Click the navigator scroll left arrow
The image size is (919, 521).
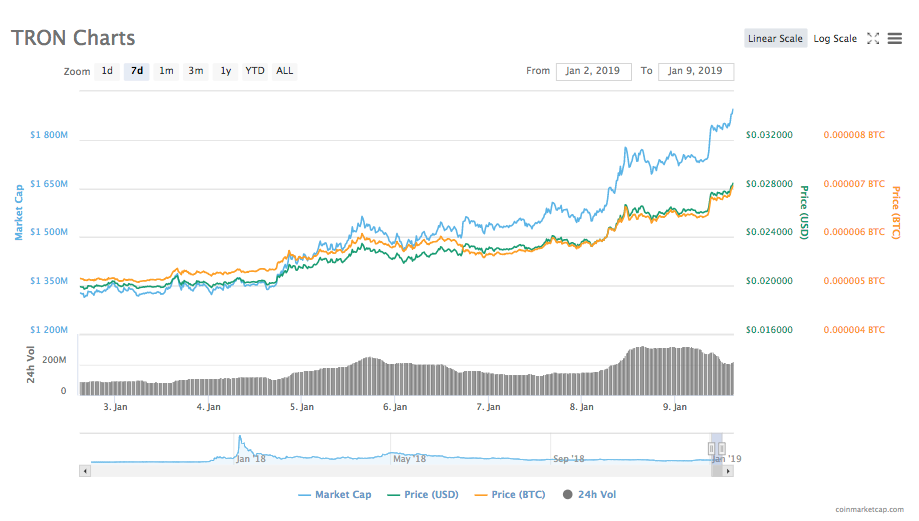click(85, 471)
